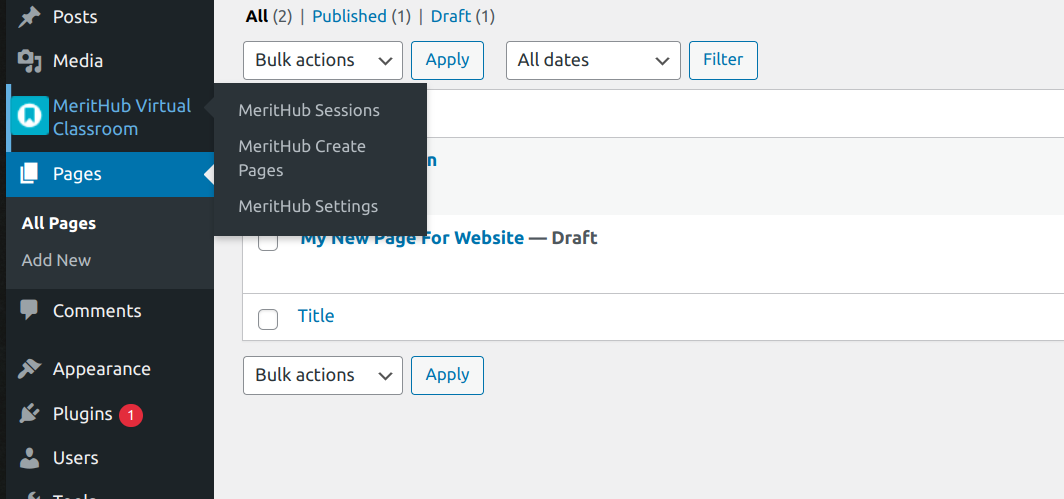The width and height of the screenshot is (1064, 499).
Task: Open Add New under Pages
Action: coord(56,260)
